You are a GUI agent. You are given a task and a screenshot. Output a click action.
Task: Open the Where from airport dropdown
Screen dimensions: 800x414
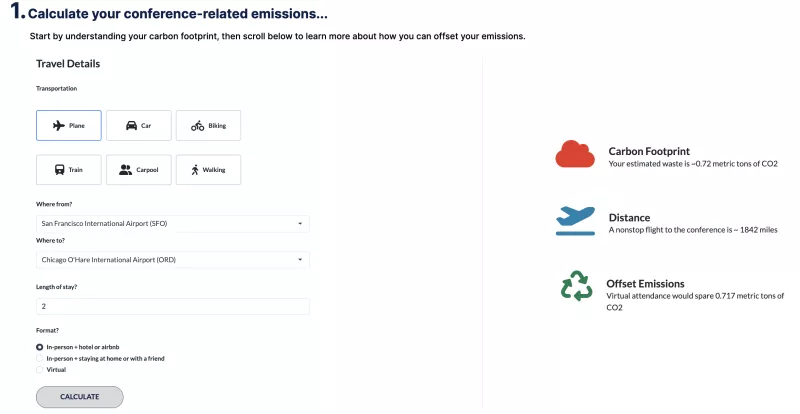point(172,224)
